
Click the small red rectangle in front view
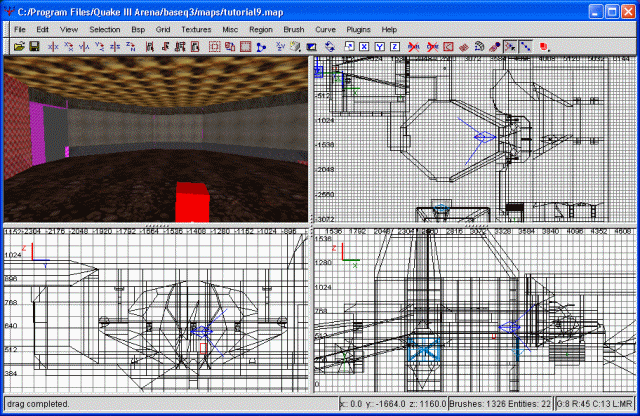coord(203,348)
